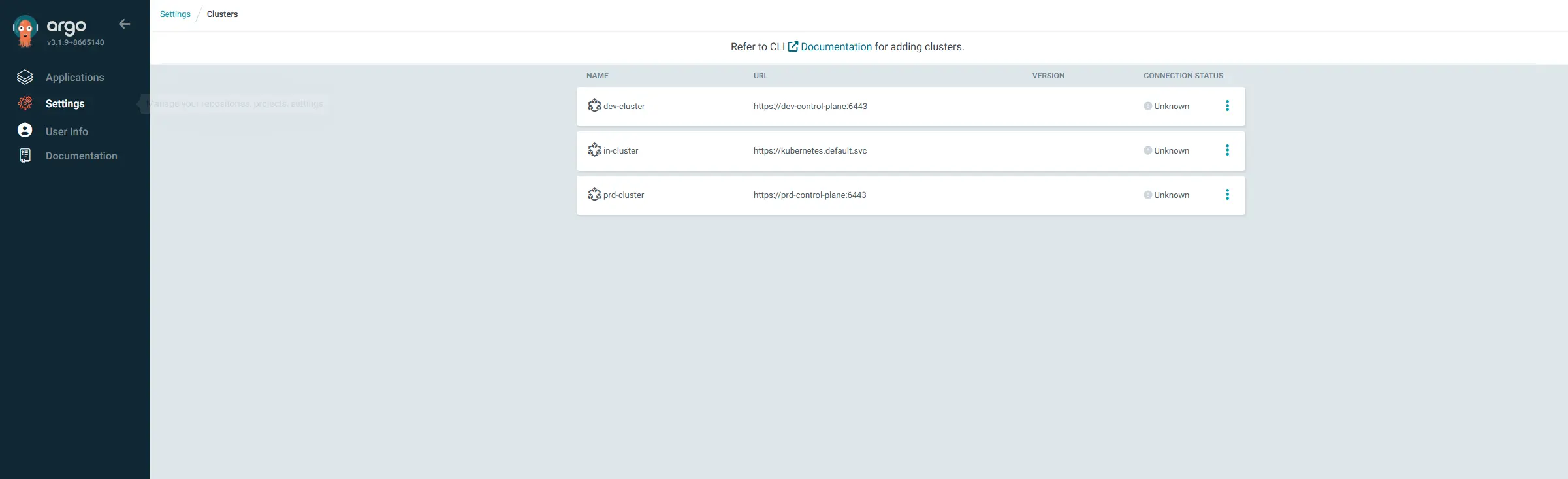The height and width of the screenshot is (479, 1568).
Task: Click the in-cluster icon
Action: click(594, 150)
